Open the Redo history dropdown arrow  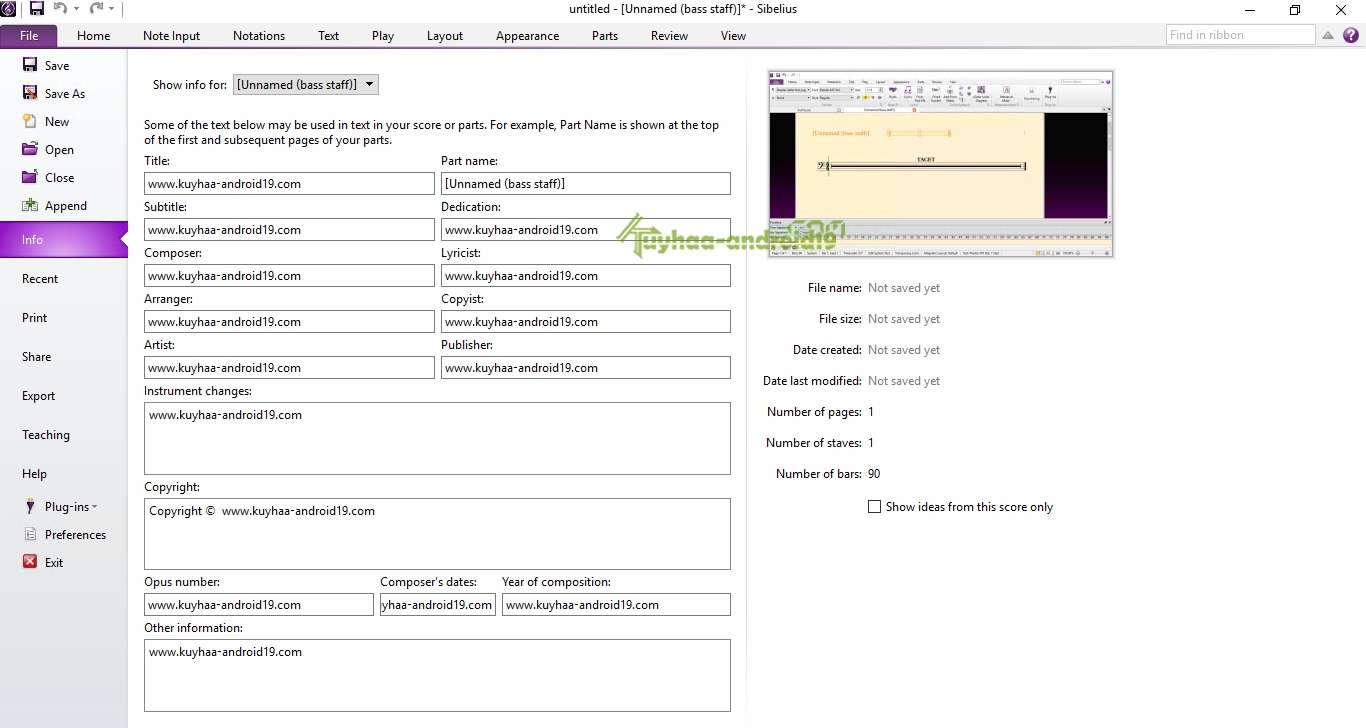coord(111,9)
